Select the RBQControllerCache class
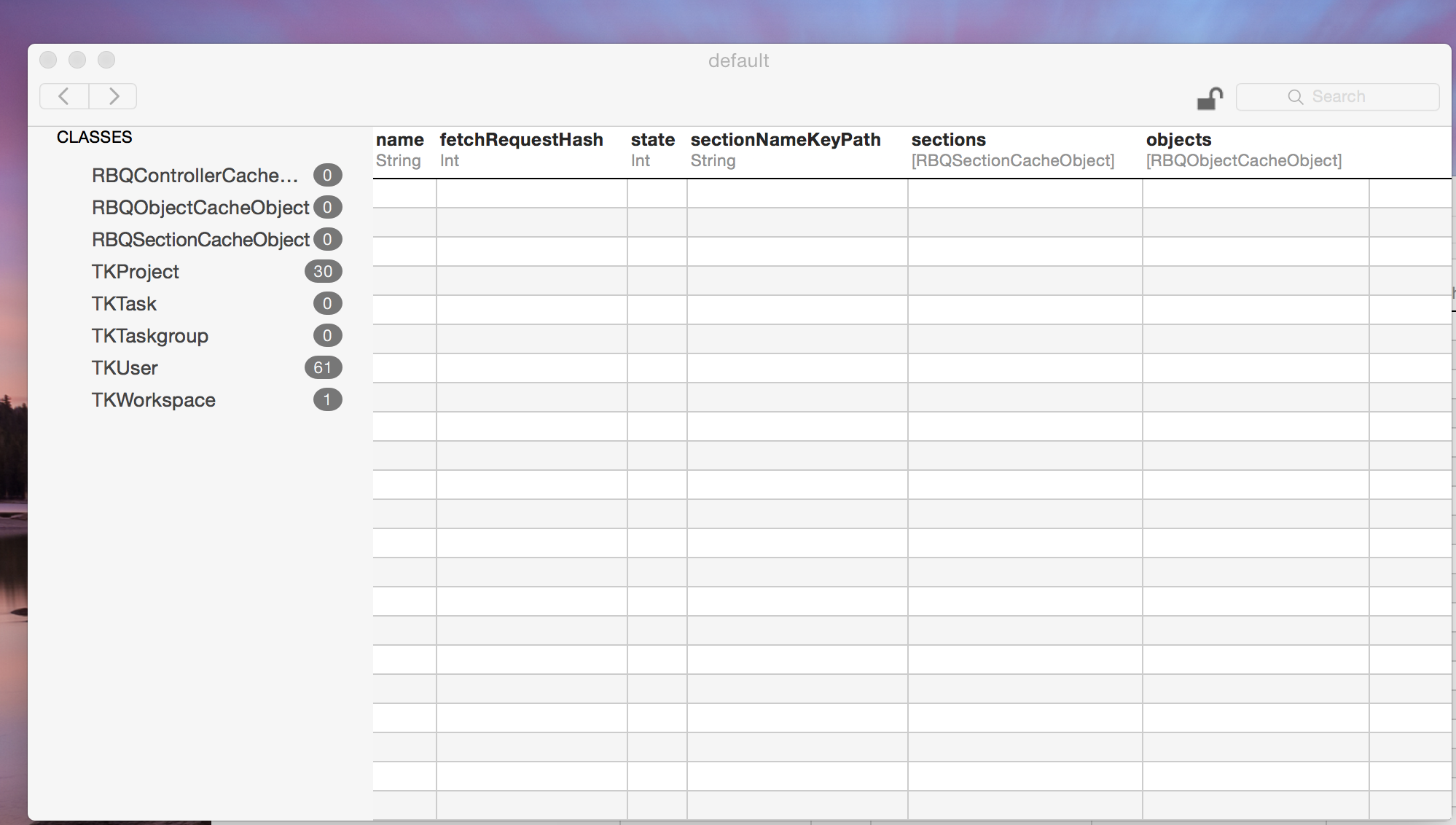This screenshot has width=1456, height=825. pyautogui.click(x=195, y=176)
